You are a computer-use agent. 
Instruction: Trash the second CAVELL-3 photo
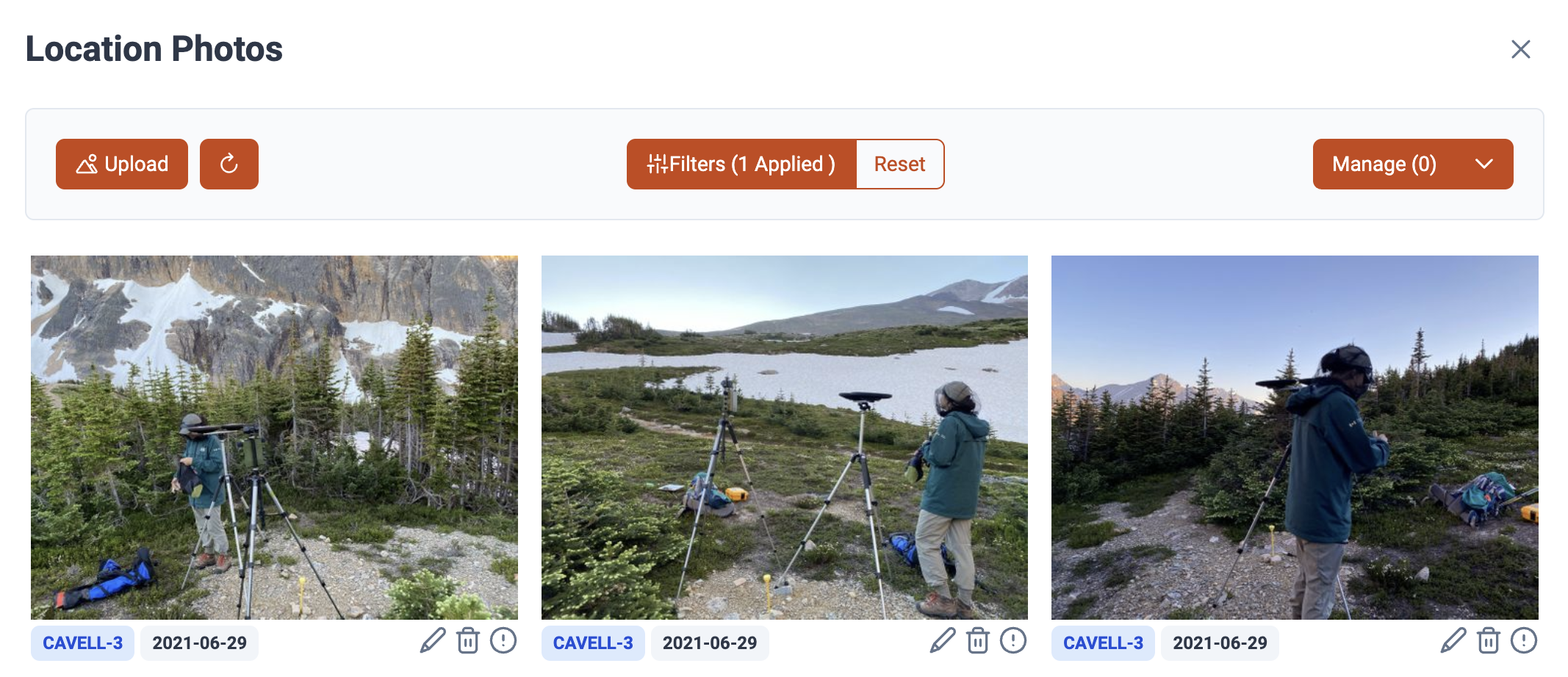[x=978, y=640]
